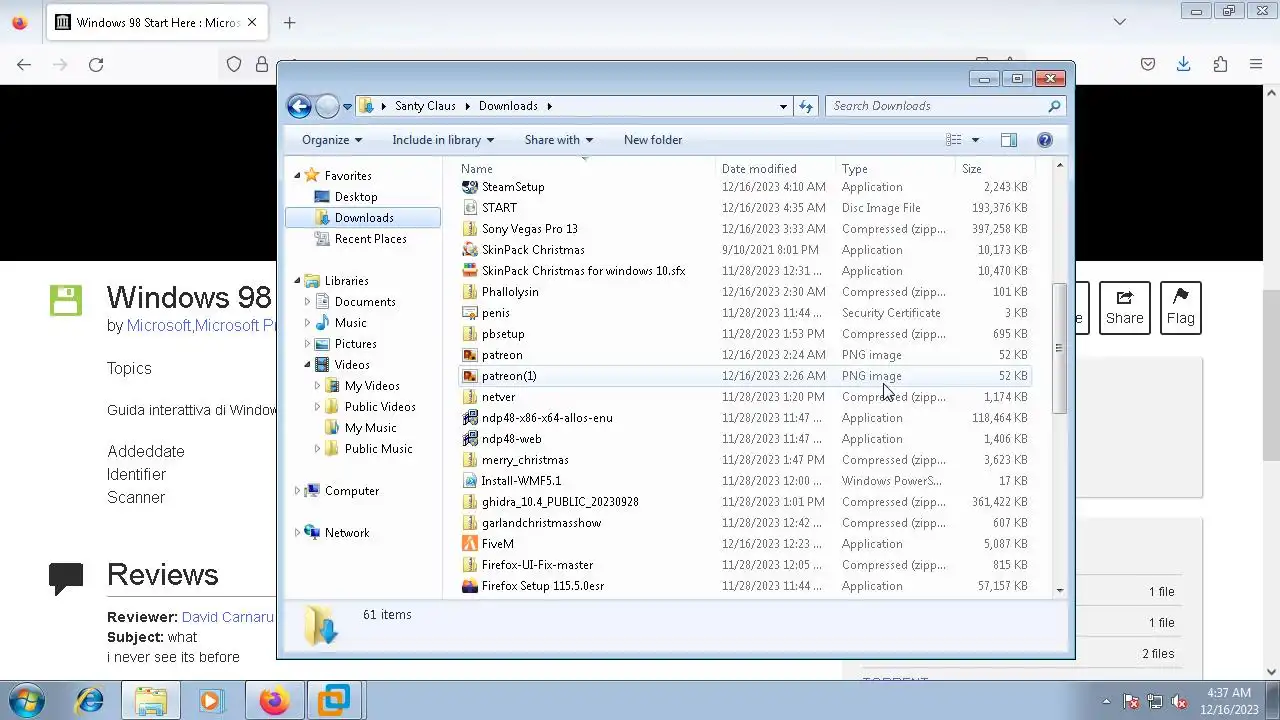Click Firefox extensions puzzle icon
Viewport: 1280px width, 720px height.
coord(1220,64)
